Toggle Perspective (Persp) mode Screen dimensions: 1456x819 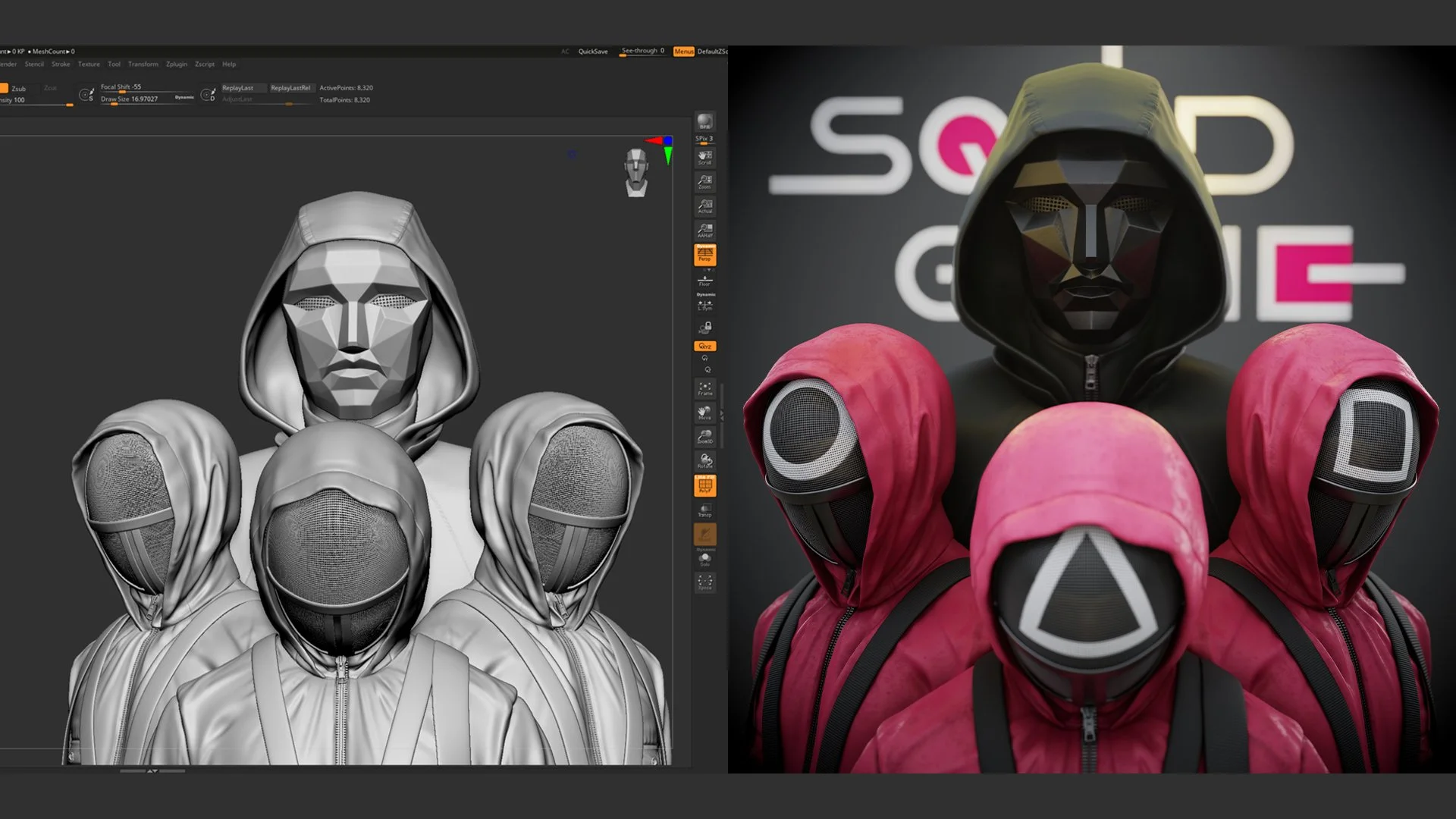coord(704,255)
